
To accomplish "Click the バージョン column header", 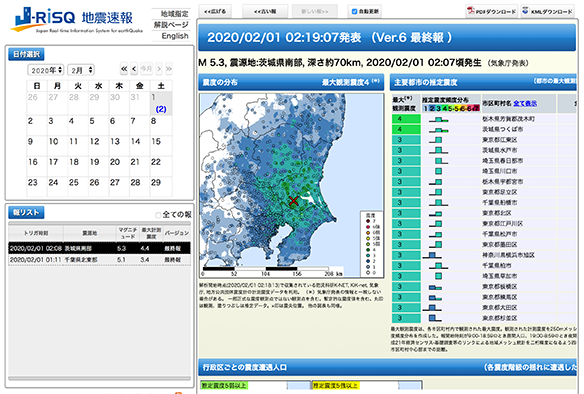I will tap(177, 233).
